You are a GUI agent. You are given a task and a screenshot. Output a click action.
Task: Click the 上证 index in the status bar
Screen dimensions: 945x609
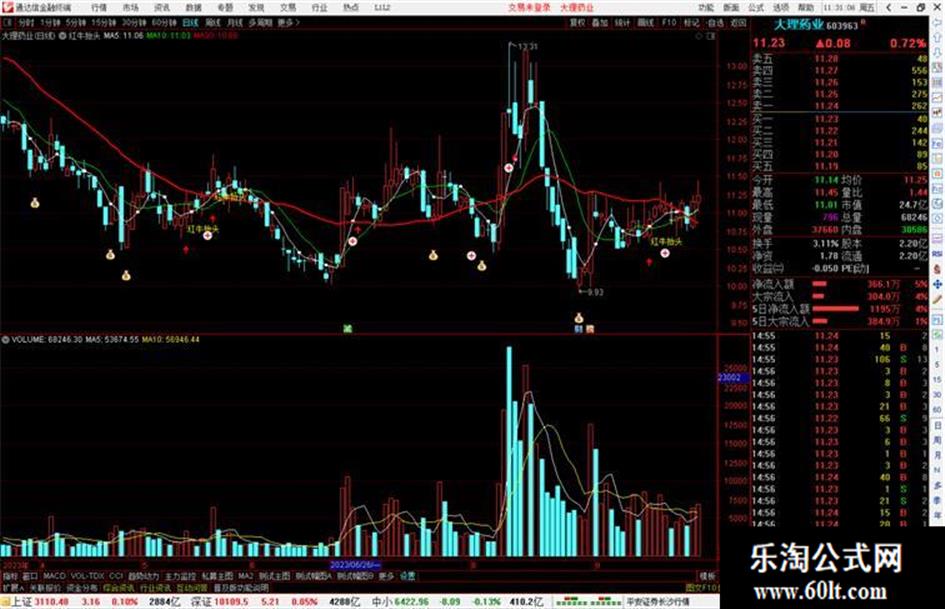21,602
